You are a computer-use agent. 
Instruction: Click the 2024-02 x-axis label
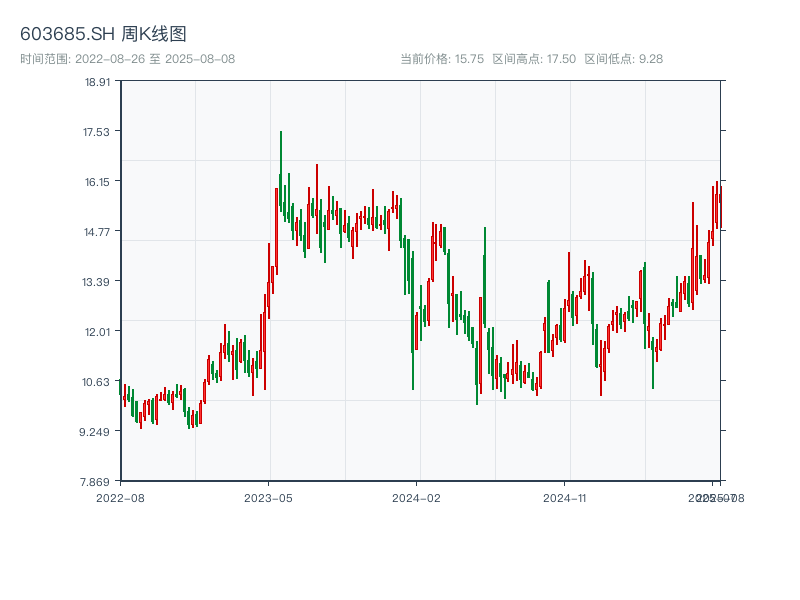(416, 498)
